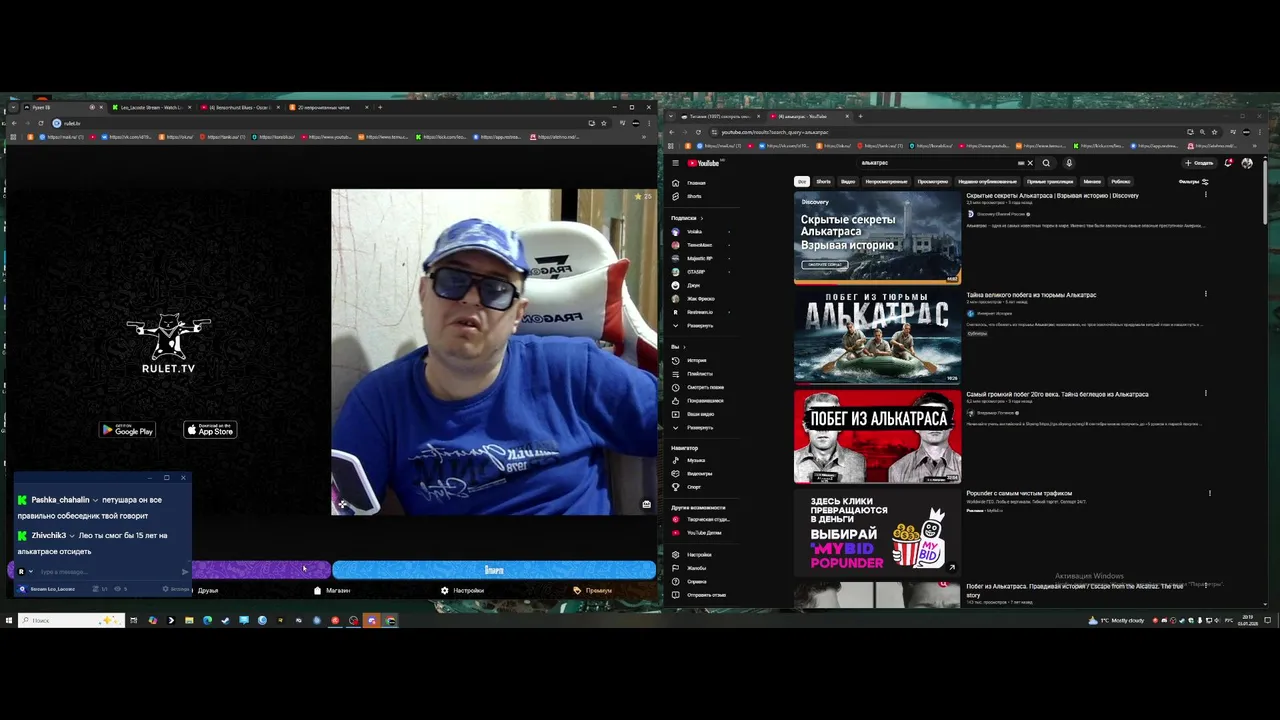Image resolution: width=1280 pixels, height=720 pixels.
Task: Expand the Вы section in YouTube sidebar
Action: coord(678,347)
